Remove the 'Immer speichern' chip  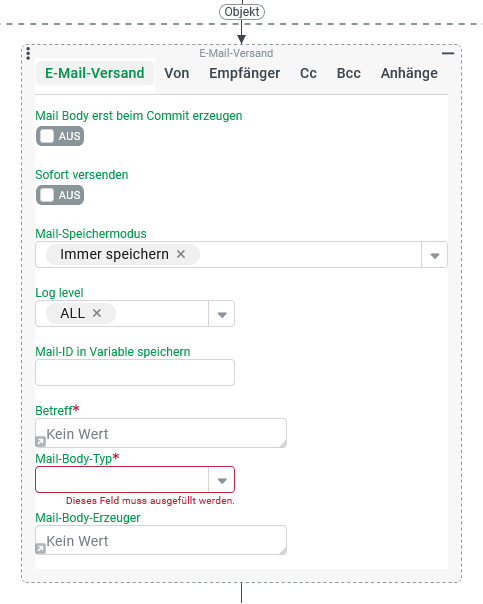[181, 254]
